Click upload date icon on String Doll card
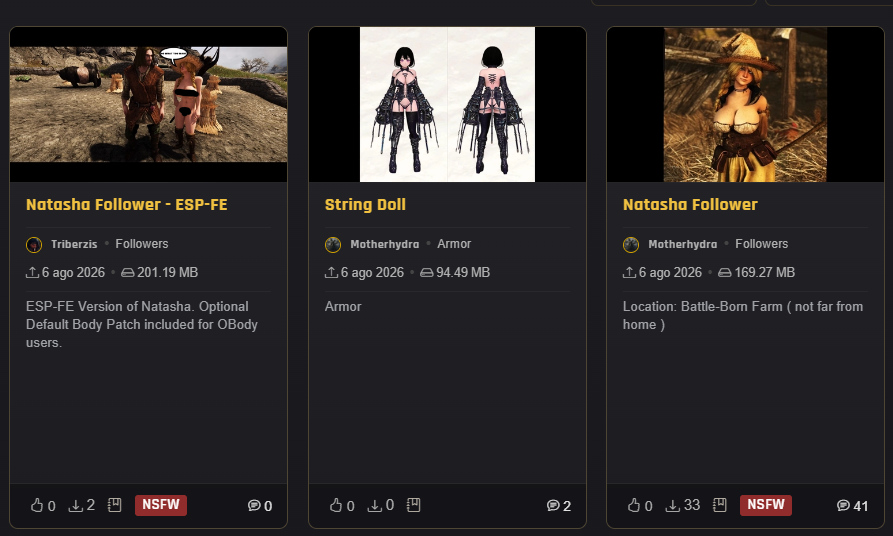Viewport: 893px width, 536px height. pyautogui.click(x=331, y=273)
